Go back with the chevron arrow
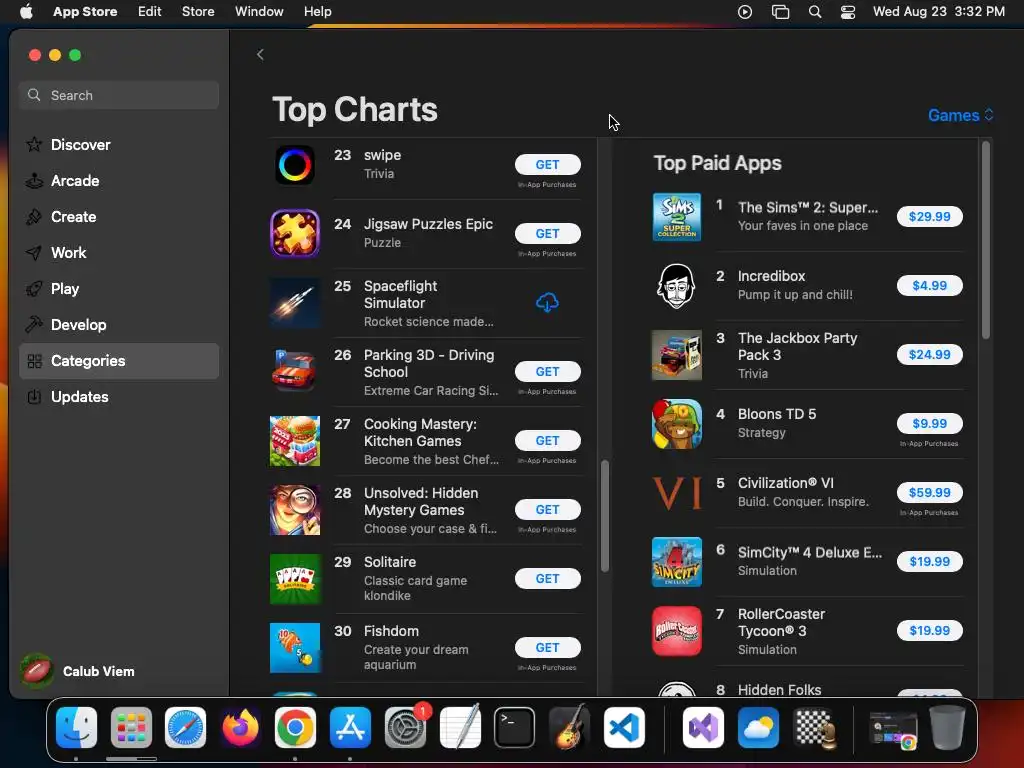This screenshot has height=768, width=1024. [260, 55]
